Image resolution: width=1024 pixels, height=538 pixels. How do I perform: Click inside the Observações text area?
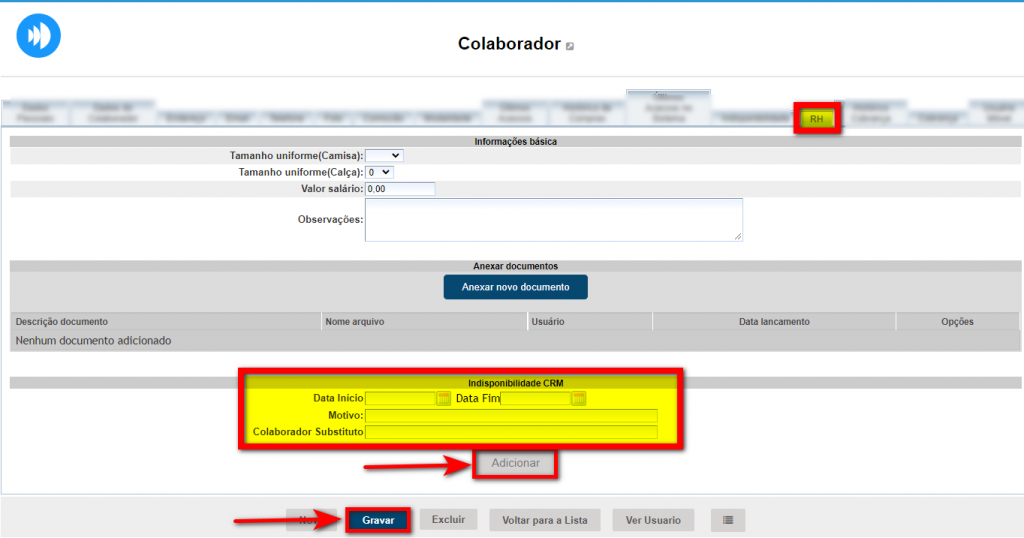click(x=553, y=219)
